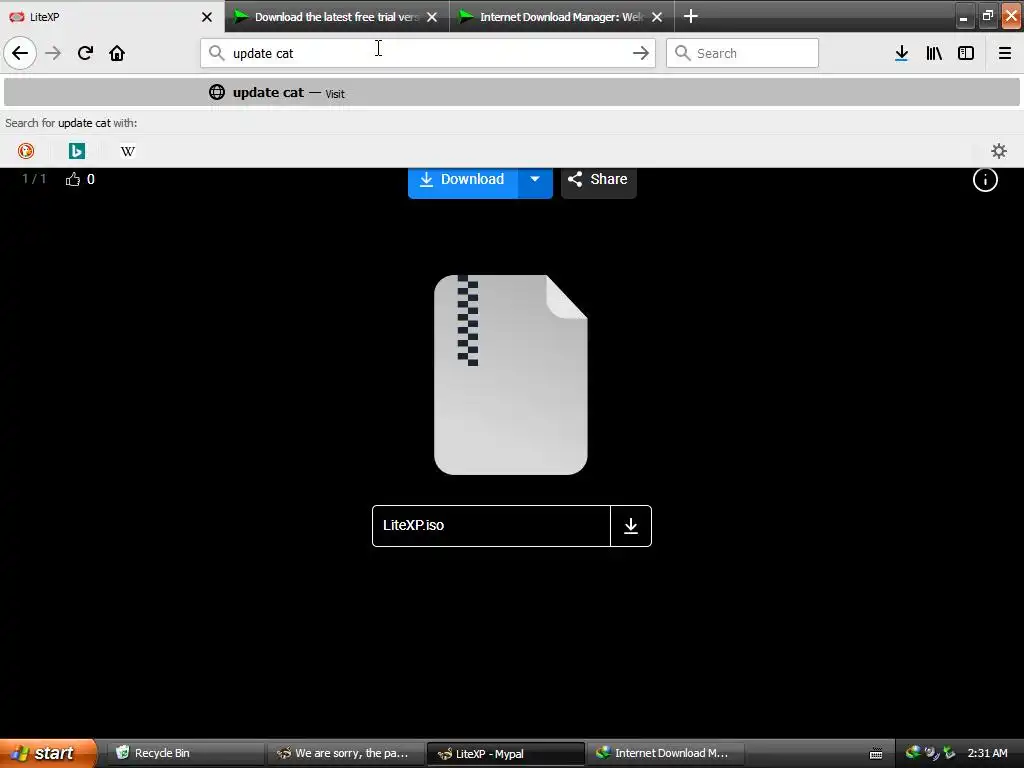Screen dimensions: 1024x768
Task: Click the like count 0
Action: point(91,179)
